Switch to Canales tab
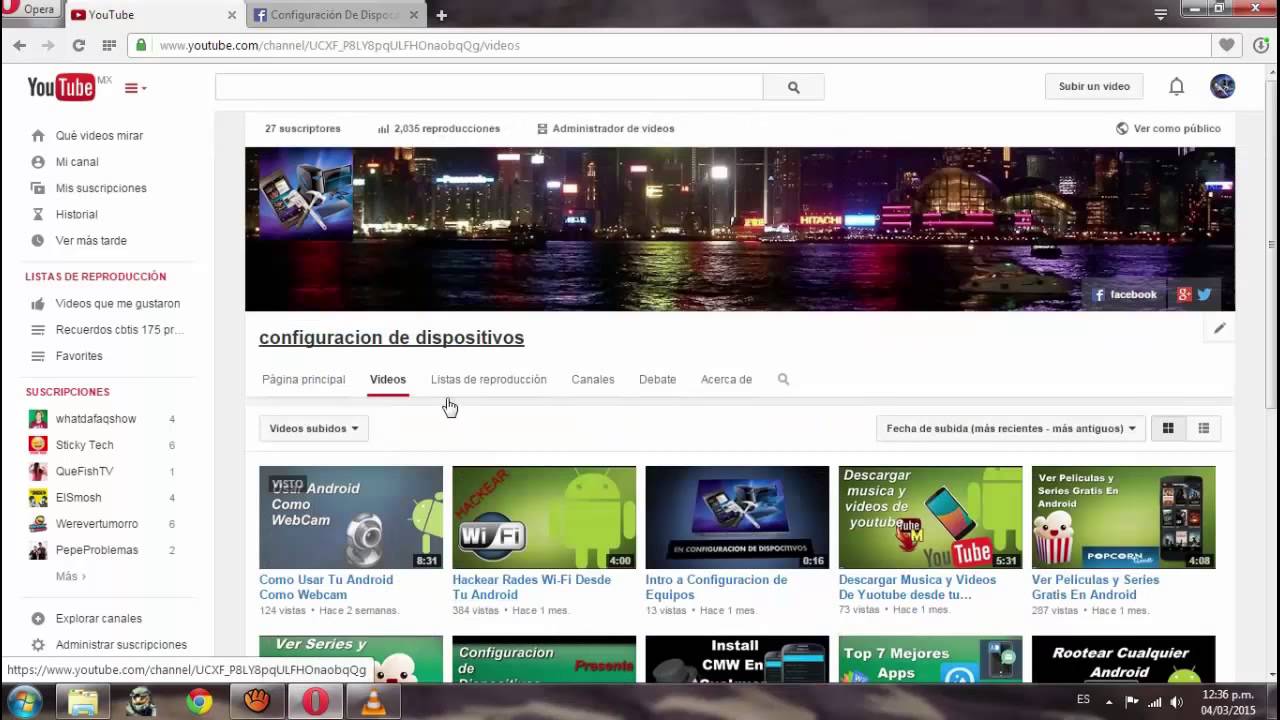 coord(592,379)
